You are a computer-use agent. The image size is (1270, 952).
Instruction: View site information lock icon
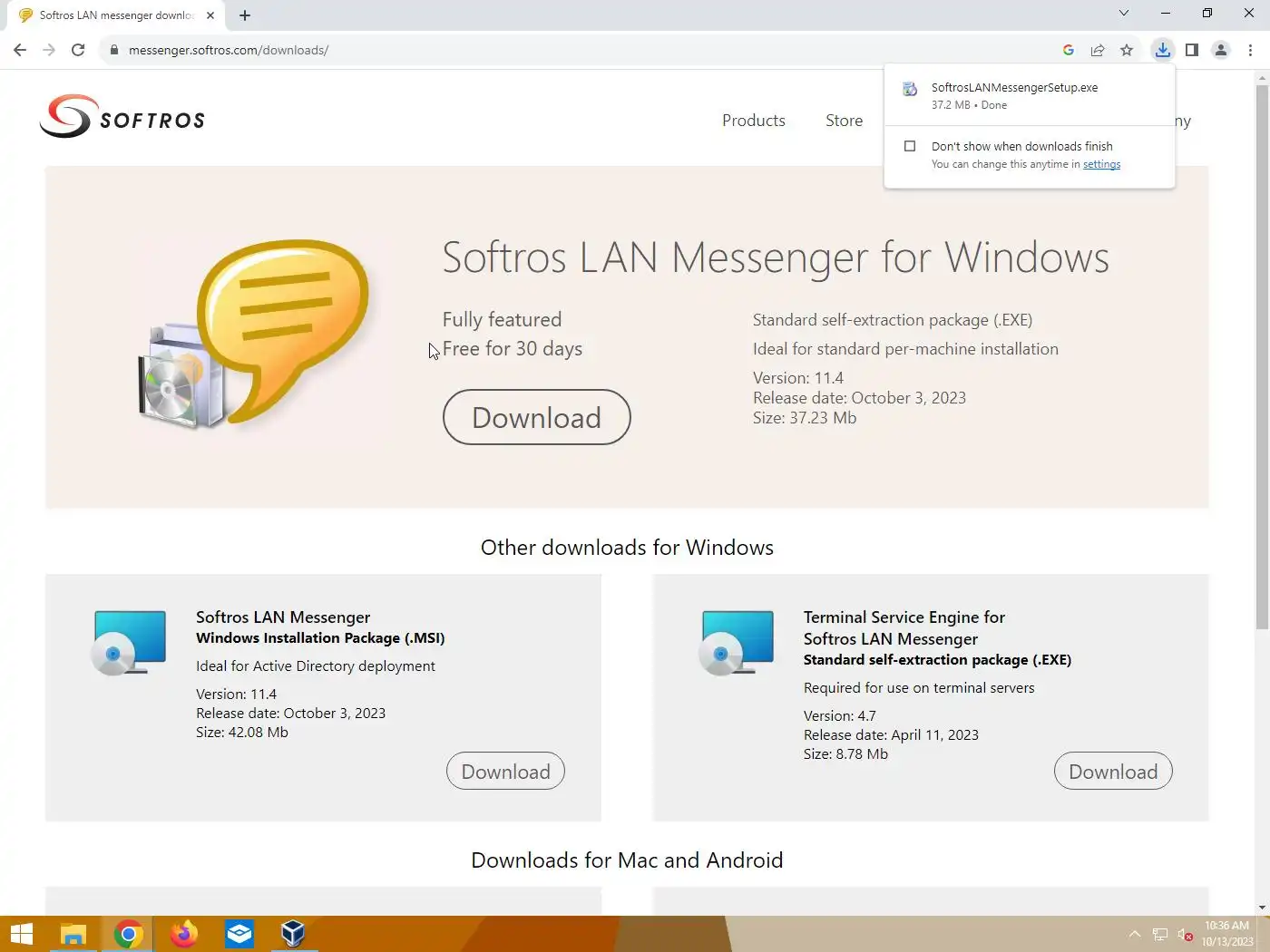114,50
